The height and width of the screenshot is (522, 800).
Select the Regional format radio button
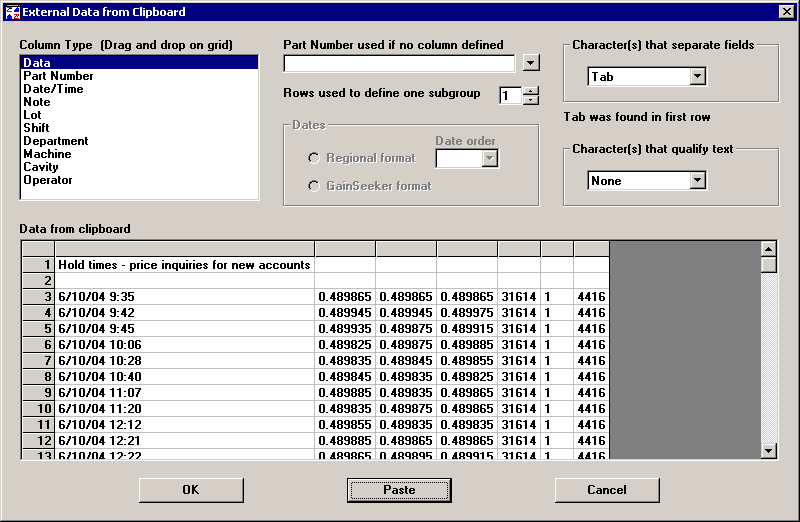tap(314, 158)
